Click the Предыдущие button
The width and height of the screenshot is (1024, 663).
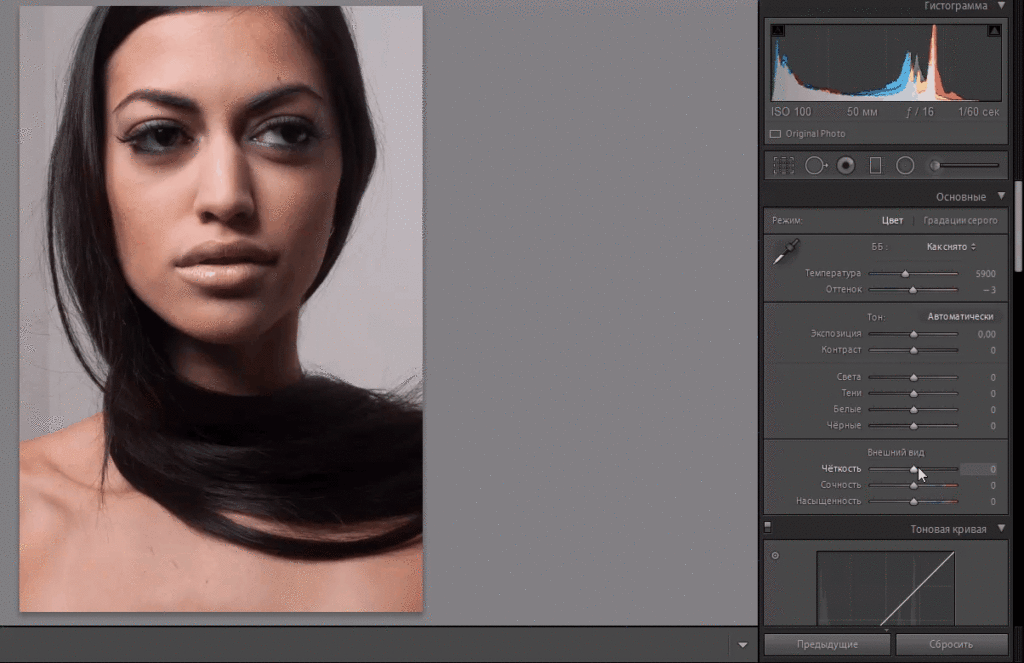pos(825,644)
